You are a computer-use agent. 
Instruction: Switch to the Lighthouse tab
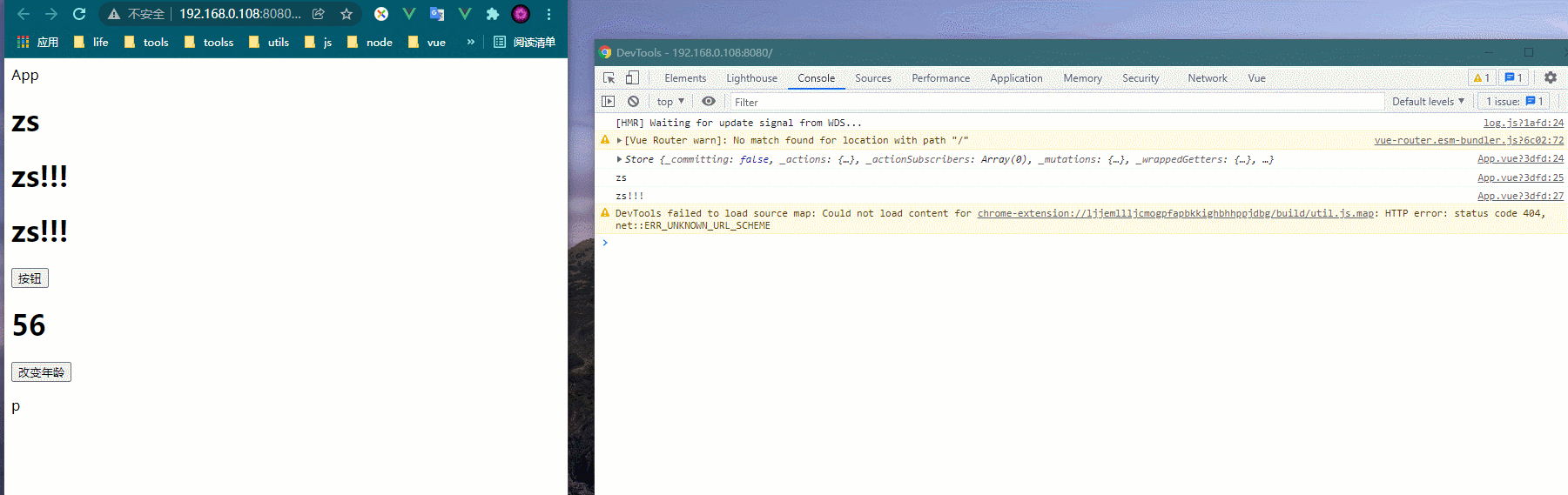pos(752,78)
